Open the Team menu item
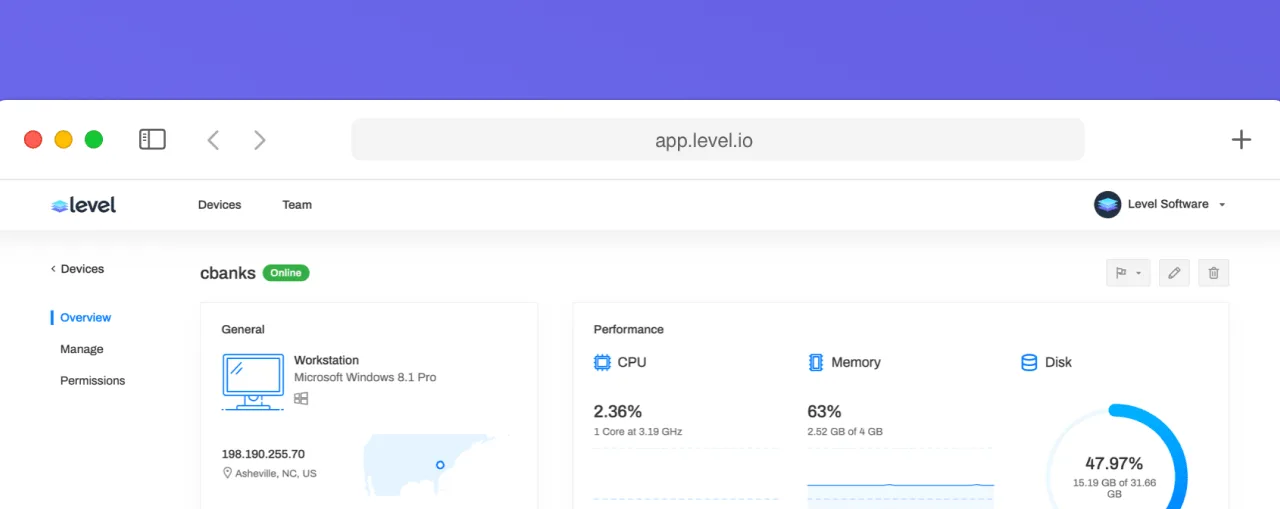Viewport: 1280px width, 509px height. 297,204
